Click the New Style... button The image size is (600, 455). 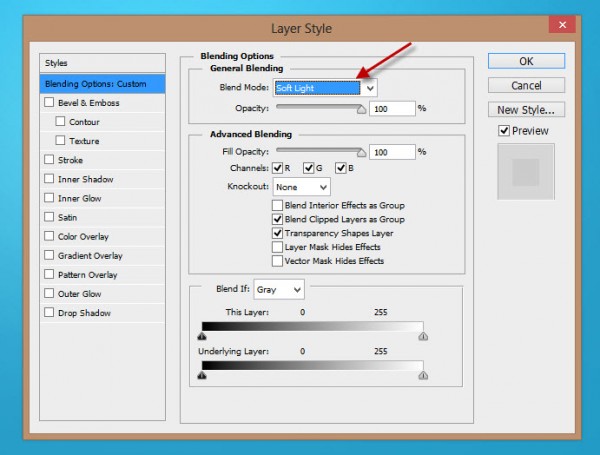pyautogui.click(x=526, y=110)
